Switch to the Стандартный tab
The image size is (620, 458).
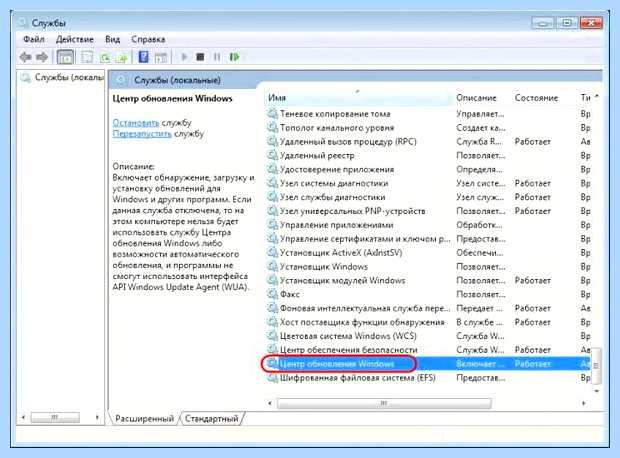(x=212, y=418)
